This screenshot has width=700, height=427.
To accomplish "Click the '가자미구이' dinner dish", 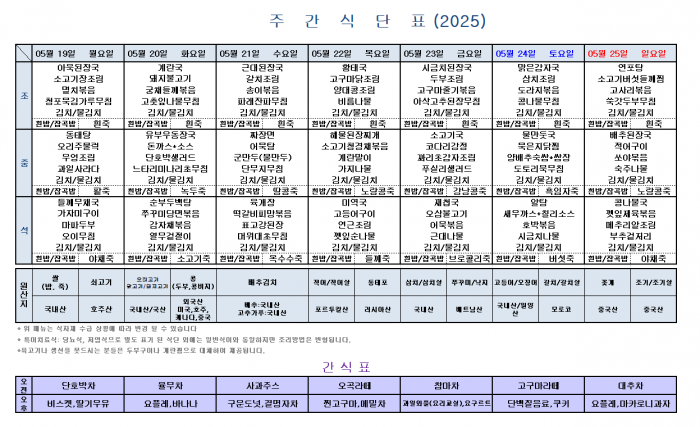I will click(x=78, y=214).
